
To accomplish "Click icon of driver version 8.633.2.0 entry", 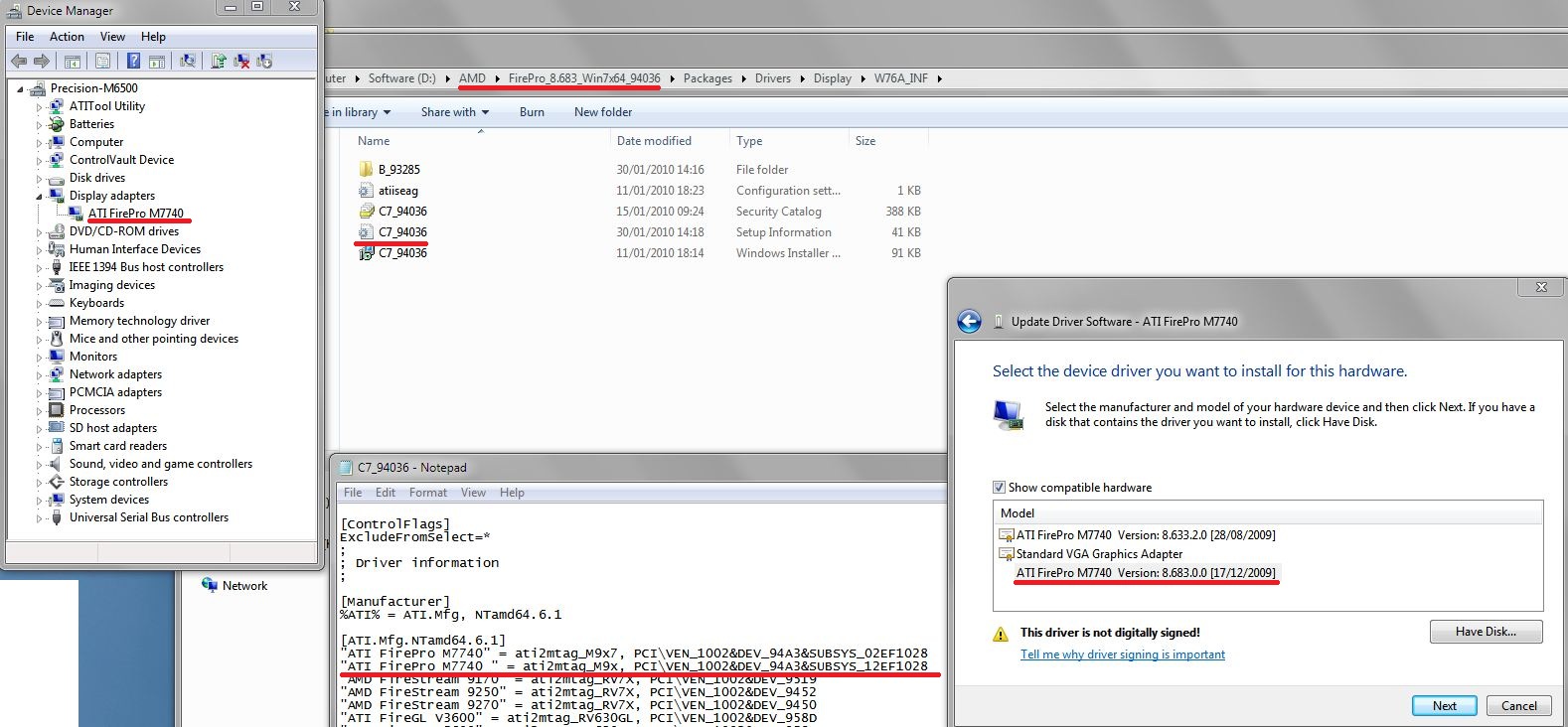I will 1007,534.
